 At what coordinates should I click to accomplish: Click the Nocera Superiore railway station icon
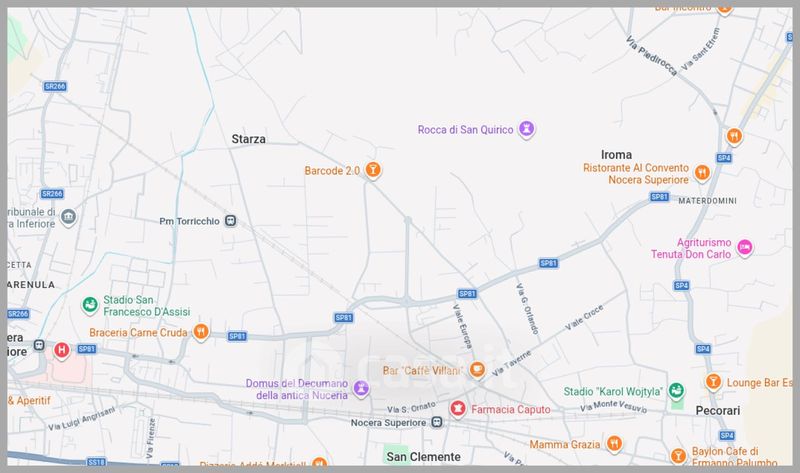point(436,423)
